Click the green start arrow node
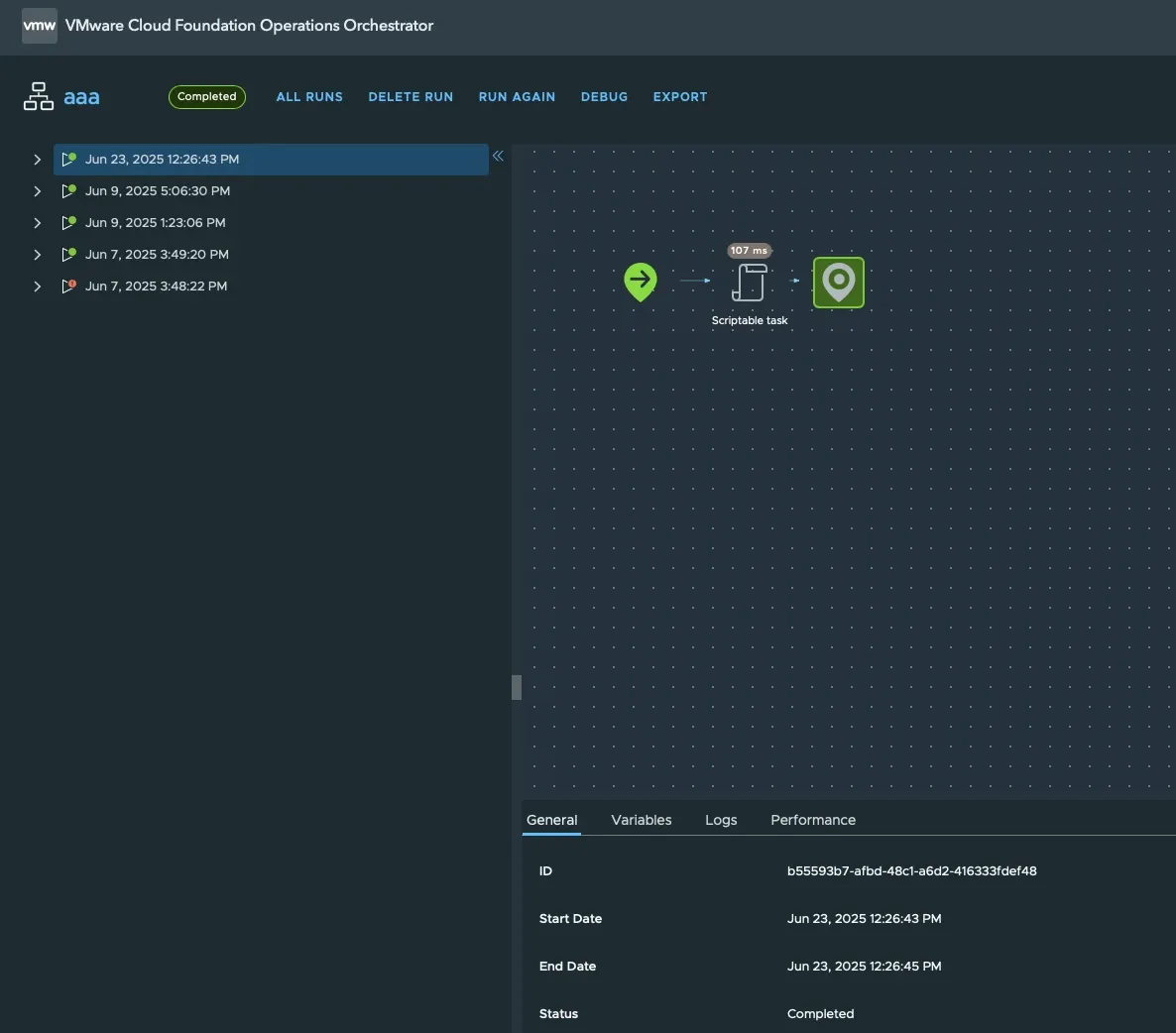 pyautogui.click(x=641, y=282)
